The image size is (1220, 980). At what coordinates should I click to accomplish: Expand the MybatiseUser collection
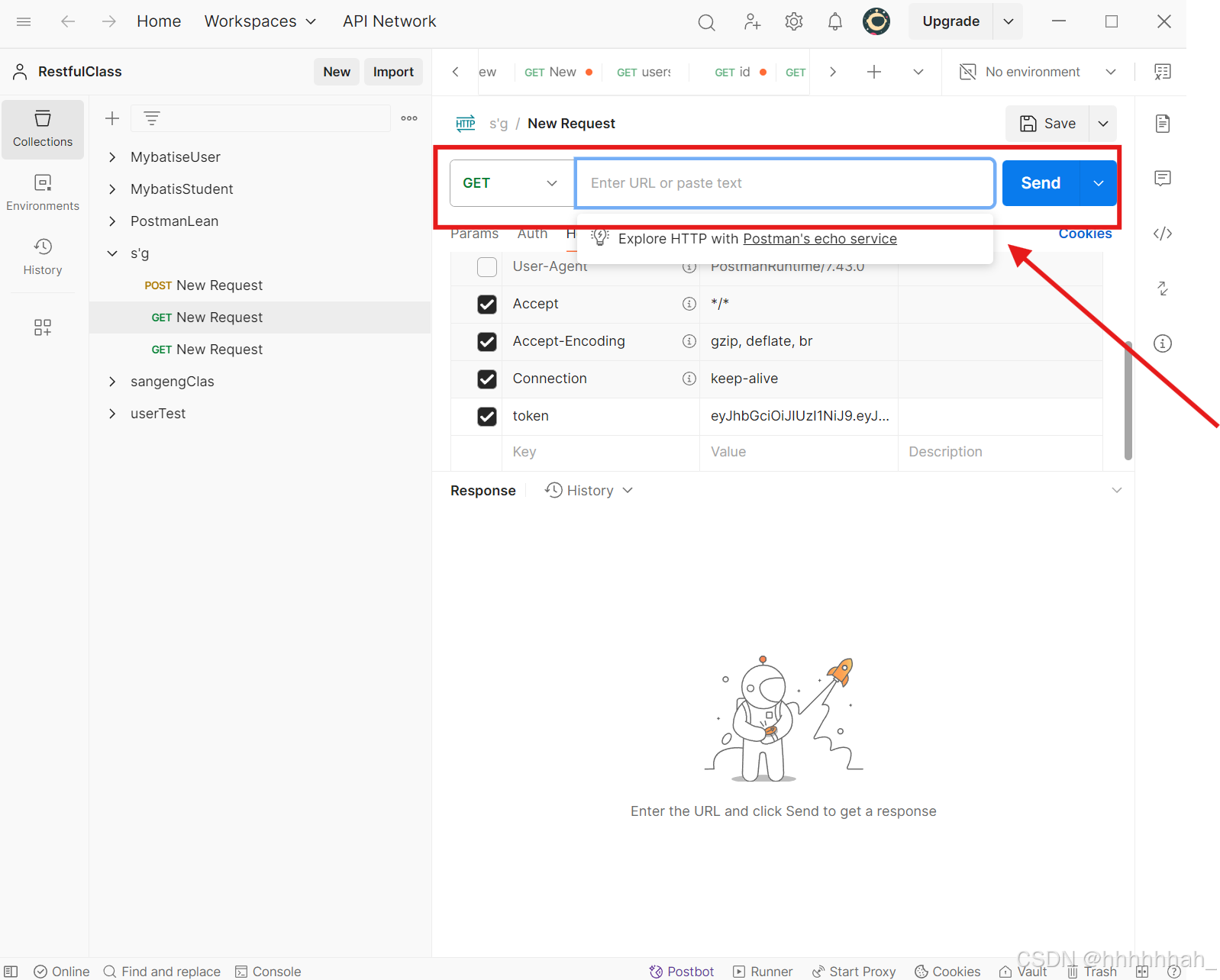[112, 157]
